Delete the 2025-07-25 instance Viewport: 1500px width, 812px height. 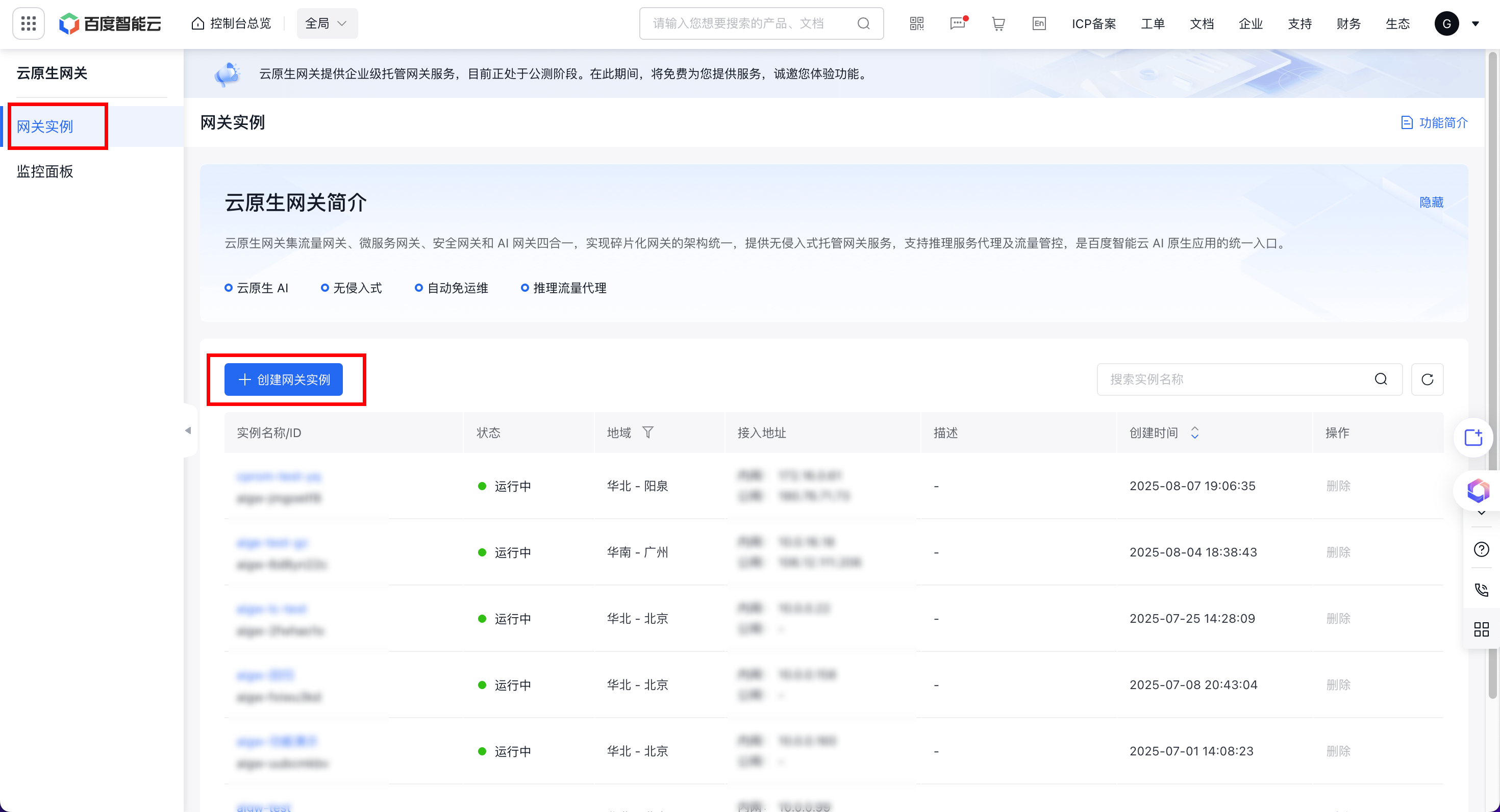(x=1338, y=618)
